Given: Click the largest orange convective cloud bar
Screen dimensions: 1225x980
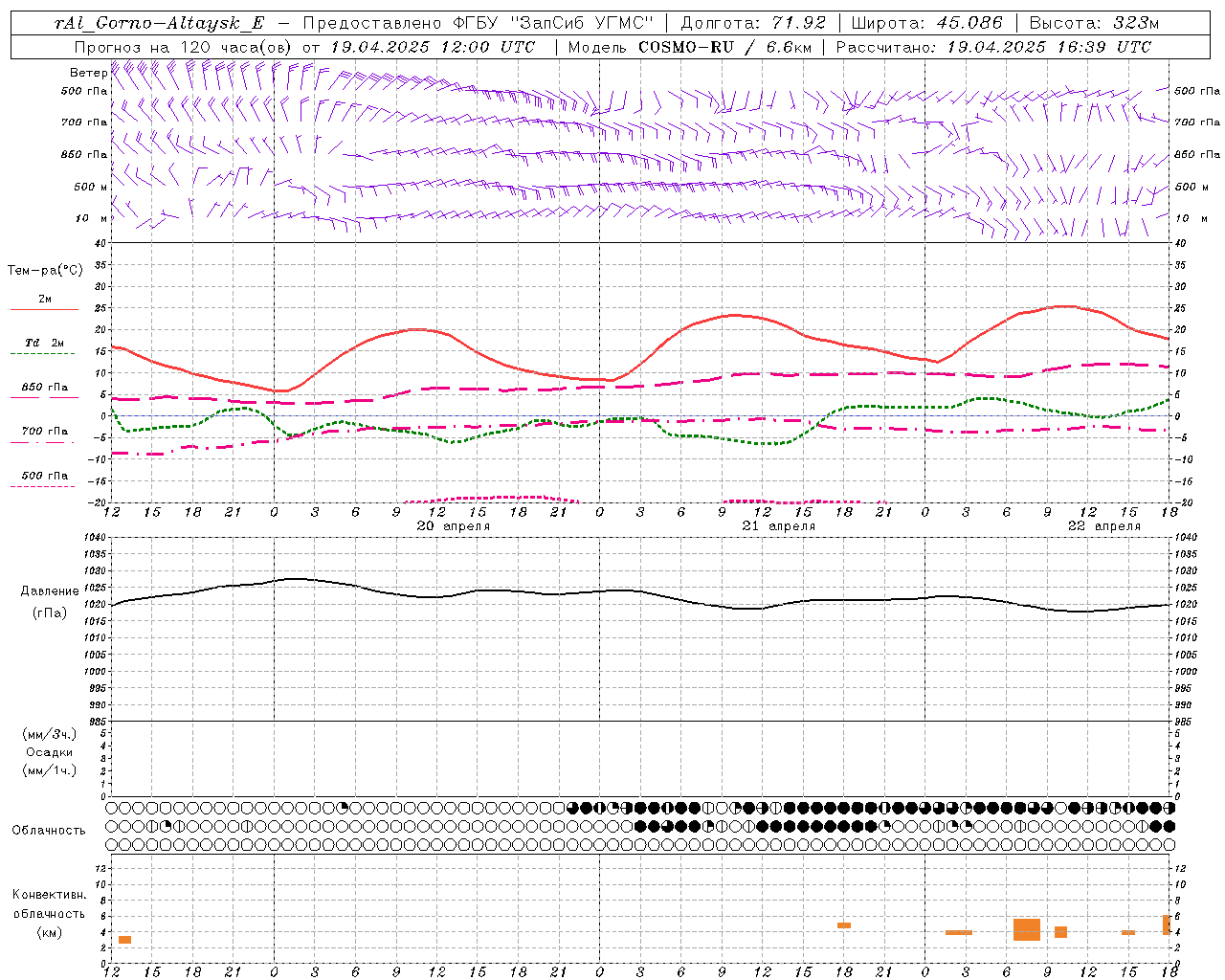Looking at the screenshot, I should click(x=1027, y=929).
